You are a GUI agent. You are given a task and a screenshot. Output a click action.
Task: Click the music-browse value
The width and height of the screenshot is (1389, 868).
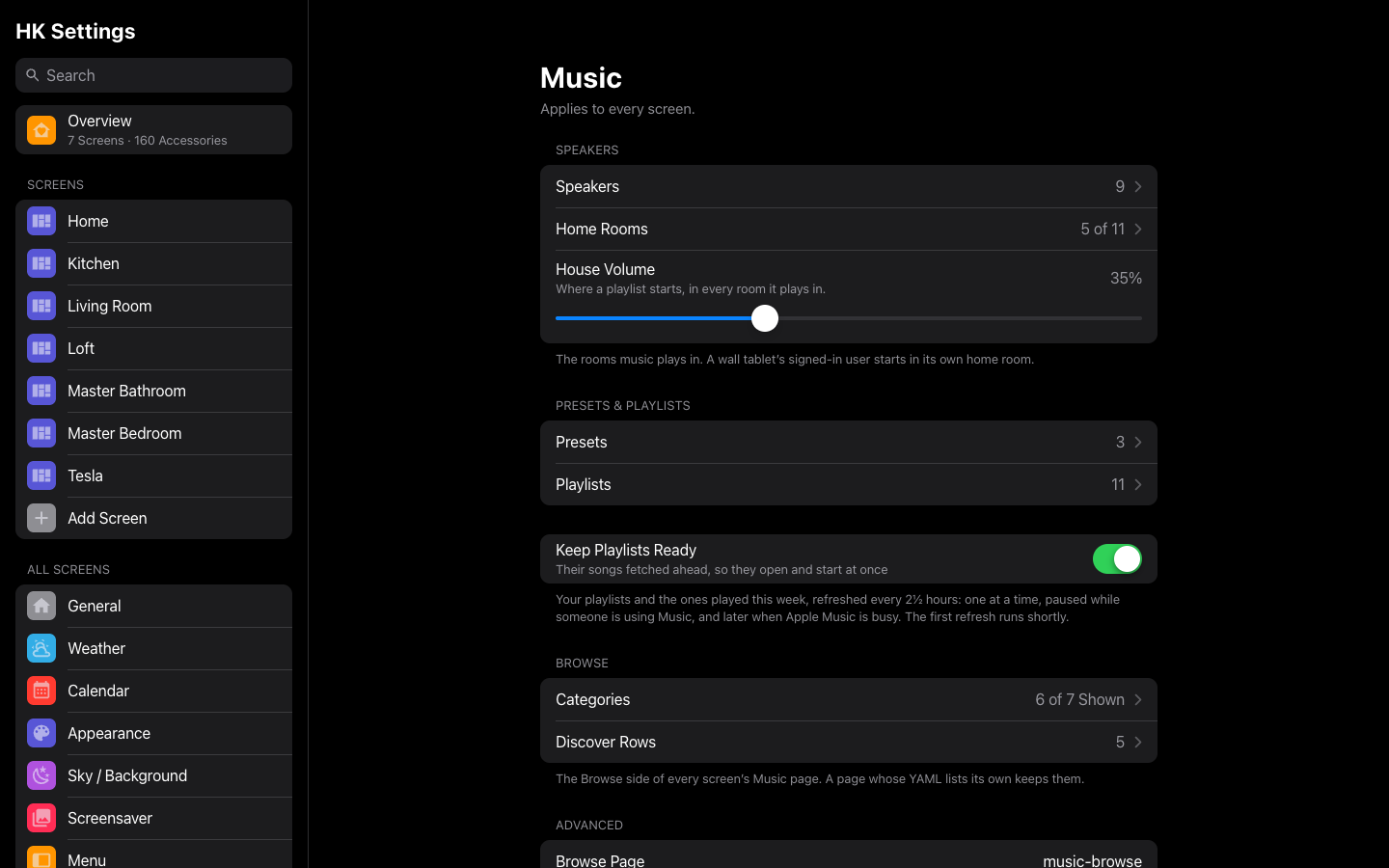1092,860
